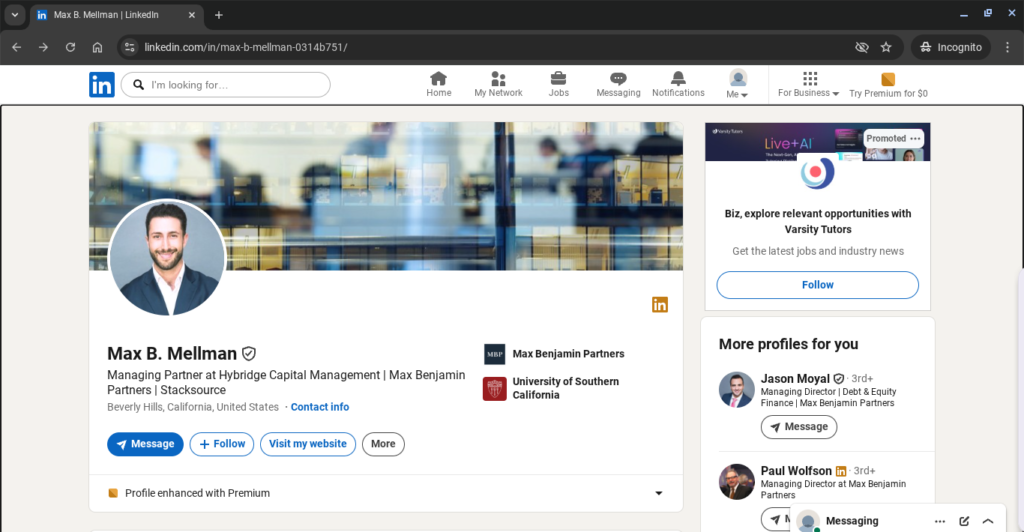The width and height of the screenshot is (1024, 532).
Task: Open the Chrome three-dot menu
Action: coord(1008,47)
